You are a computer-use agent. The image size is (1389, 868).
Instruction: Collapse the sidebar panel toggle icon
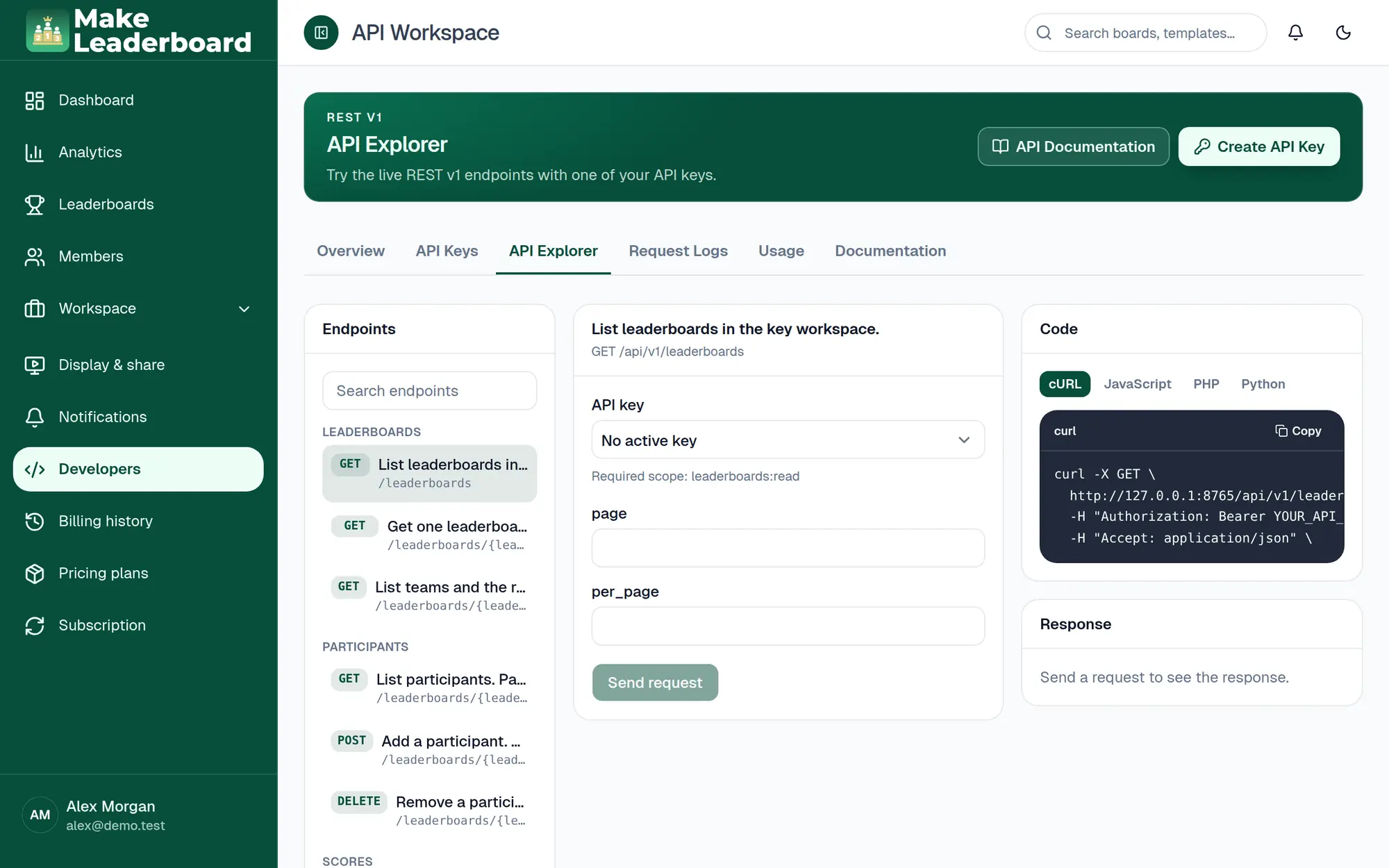pos(321,33)
